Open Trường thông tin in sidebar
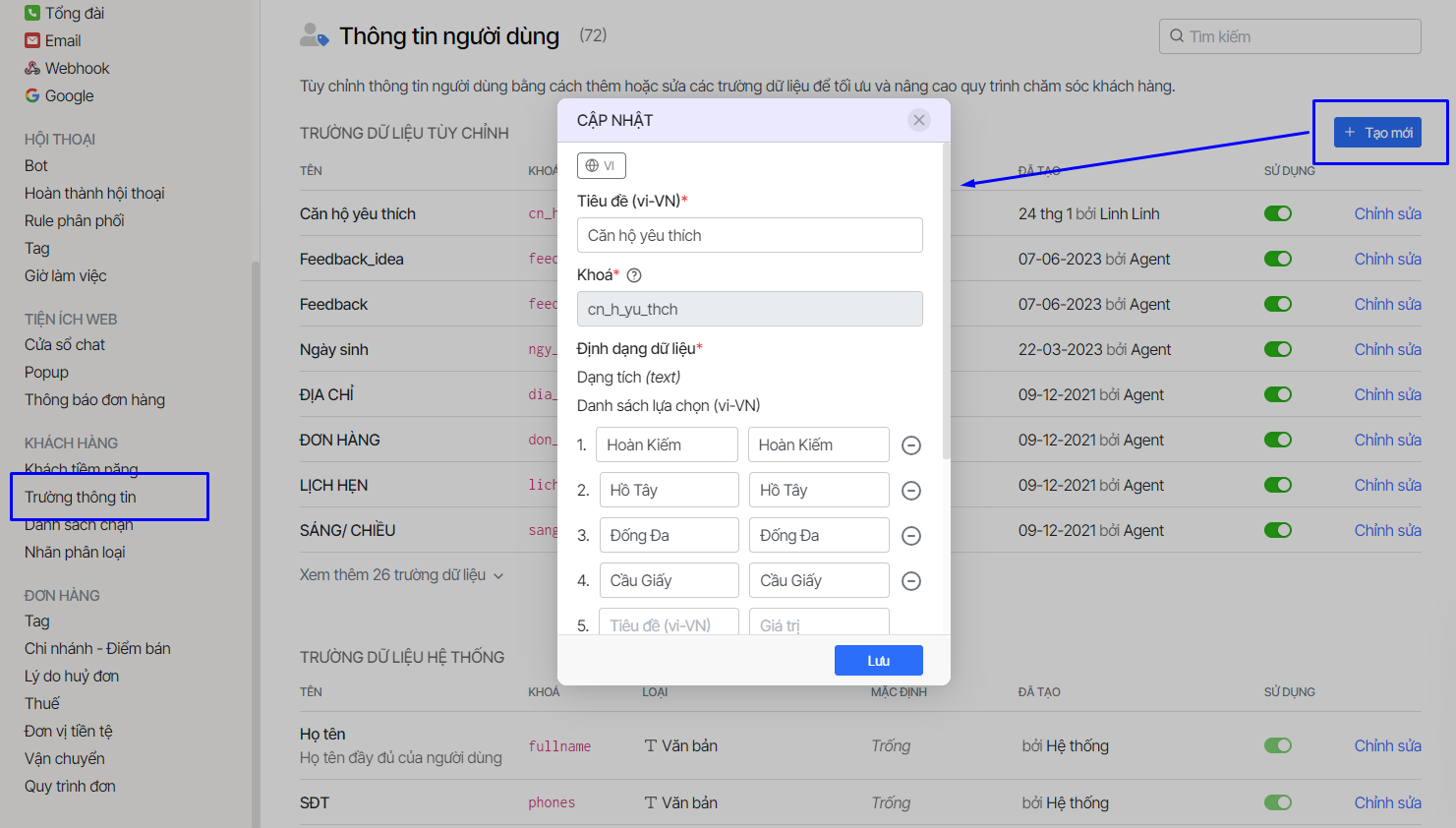Screen dimensions: 1456x828 coord(81,497)
